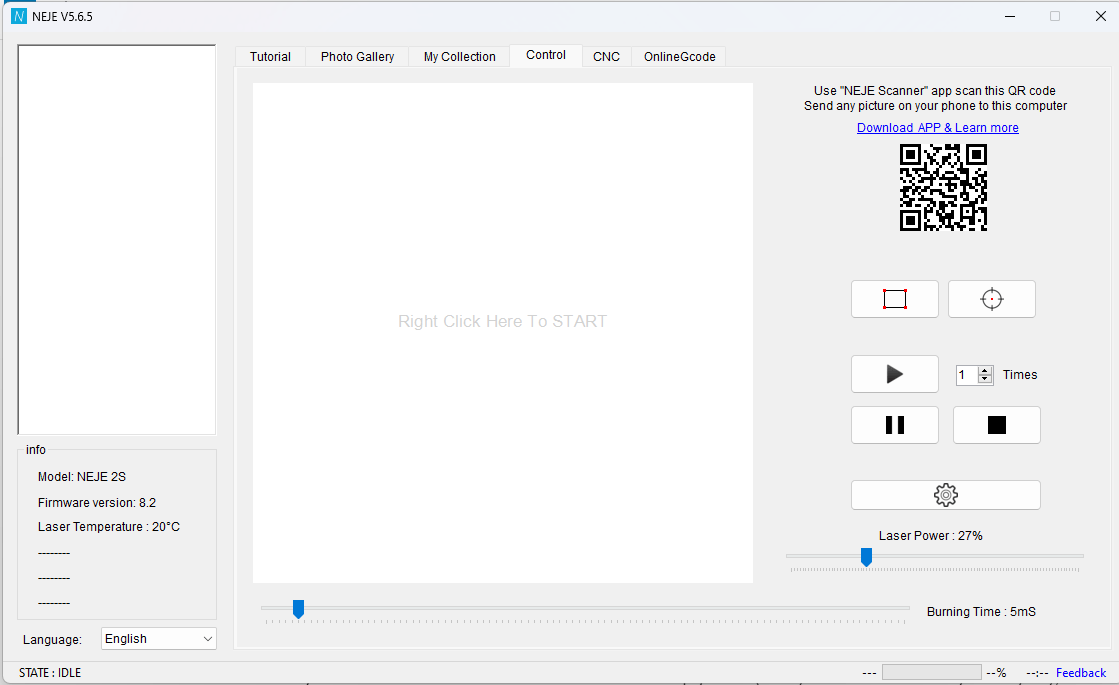Click the Burning Time slider handle
The height and width of the screenshot is (685, 1119).
point(298,608)
